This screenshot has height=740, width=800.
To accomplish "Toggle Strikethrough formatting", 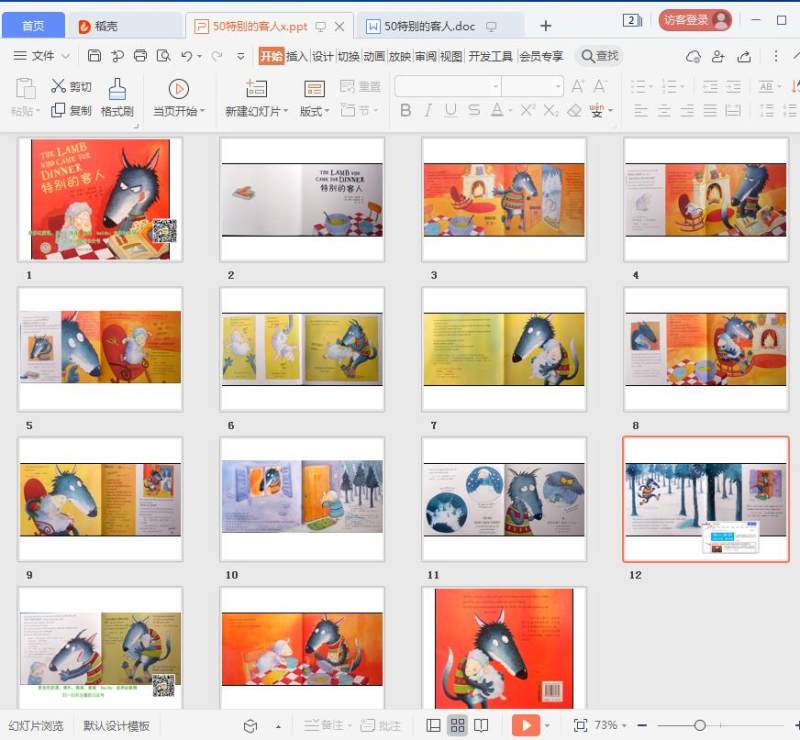I will click(474, 110).
